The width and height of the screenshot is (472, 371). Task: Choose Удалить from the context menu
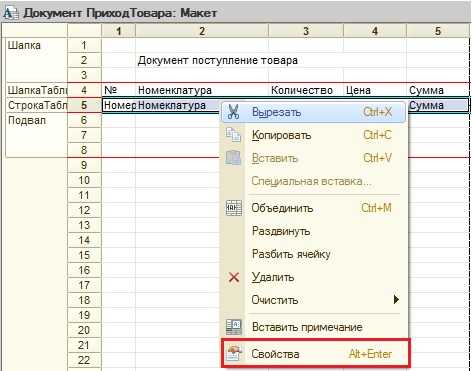(x=314, y=277)
